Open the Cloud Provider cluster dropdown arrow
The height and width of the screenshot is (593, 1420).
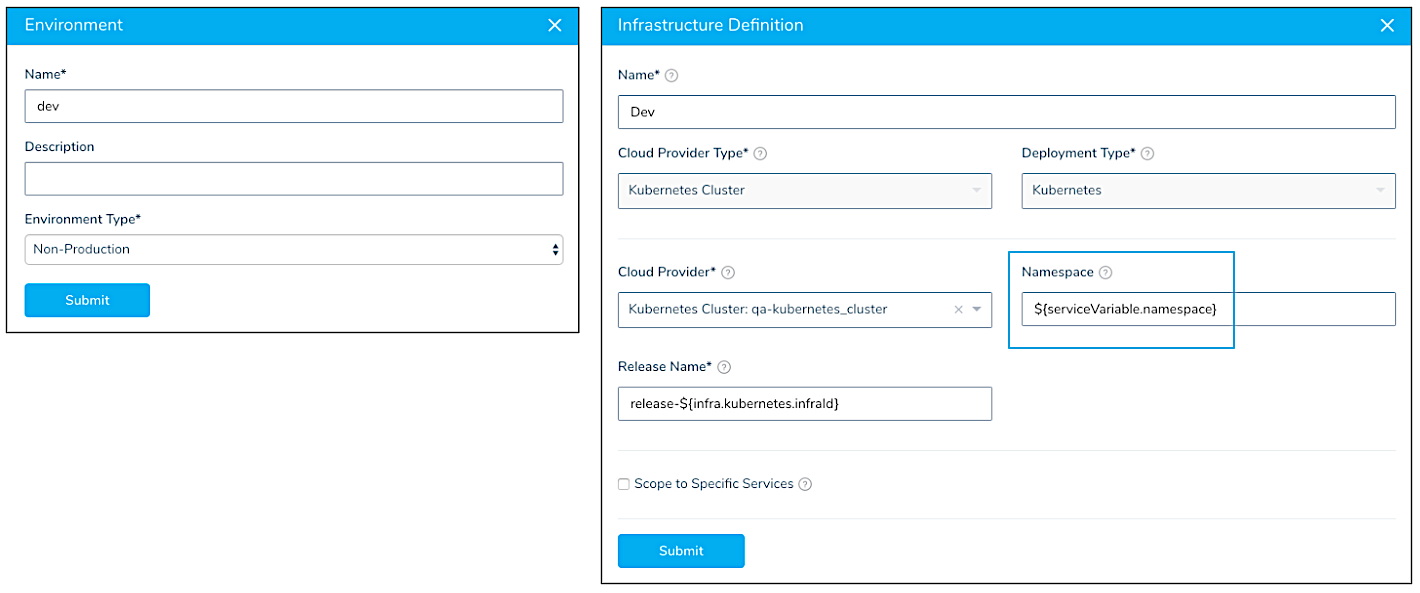coord(977,309)
